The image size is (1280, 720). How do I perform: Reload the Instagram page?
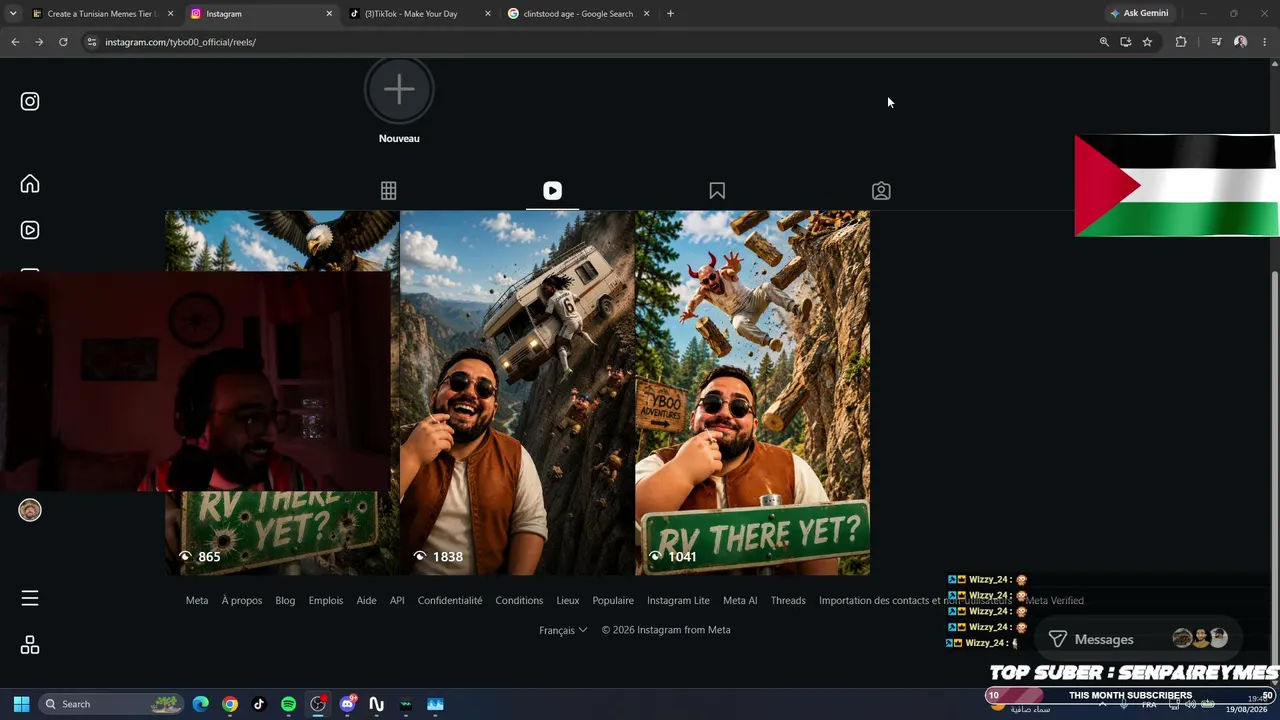click(63, 42)
